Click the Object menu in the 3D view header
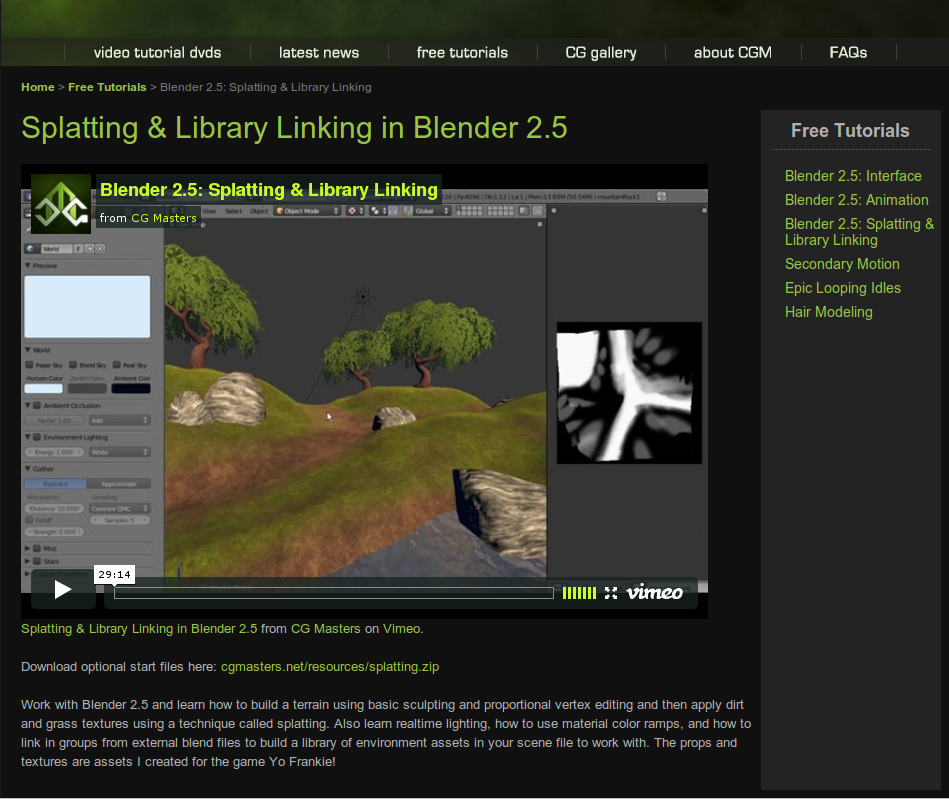This screenshot has width=949, height=799. (x=258, y=211)
